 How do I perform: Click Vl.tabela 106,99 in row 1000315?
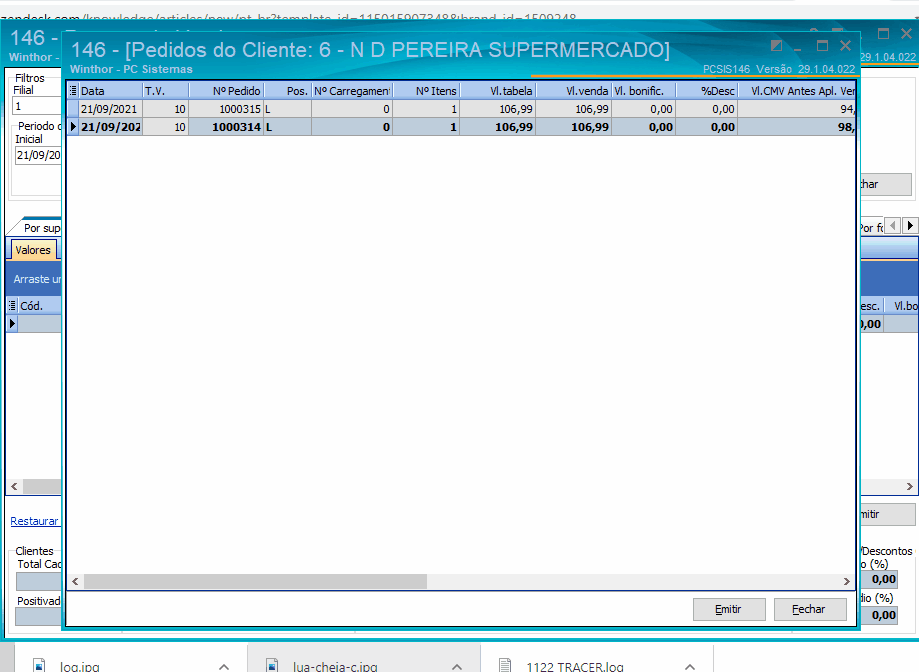(498, 109)
